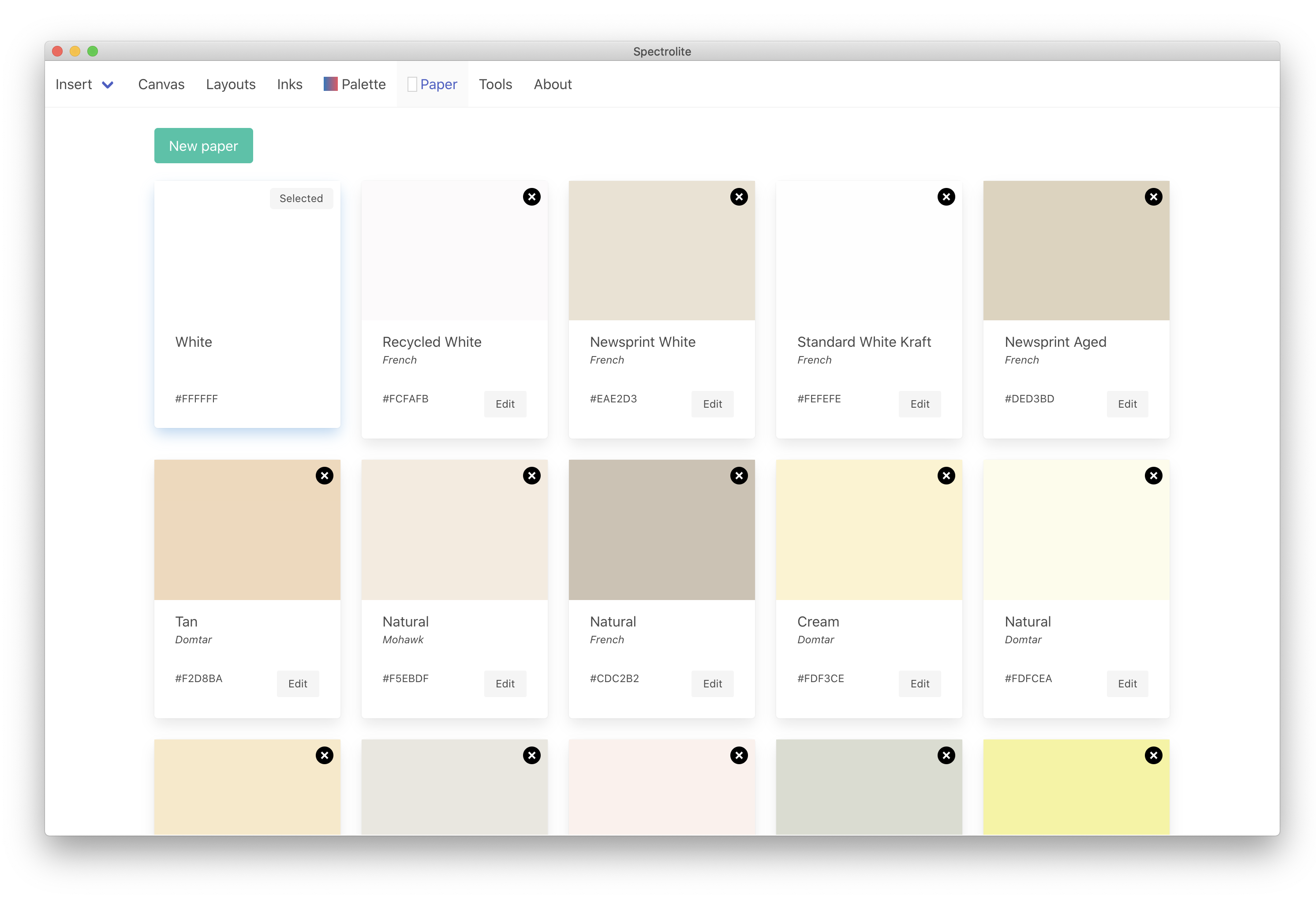Pick the Recycled White paper swatch
The image size is (1316, 908).
[454, 250]
